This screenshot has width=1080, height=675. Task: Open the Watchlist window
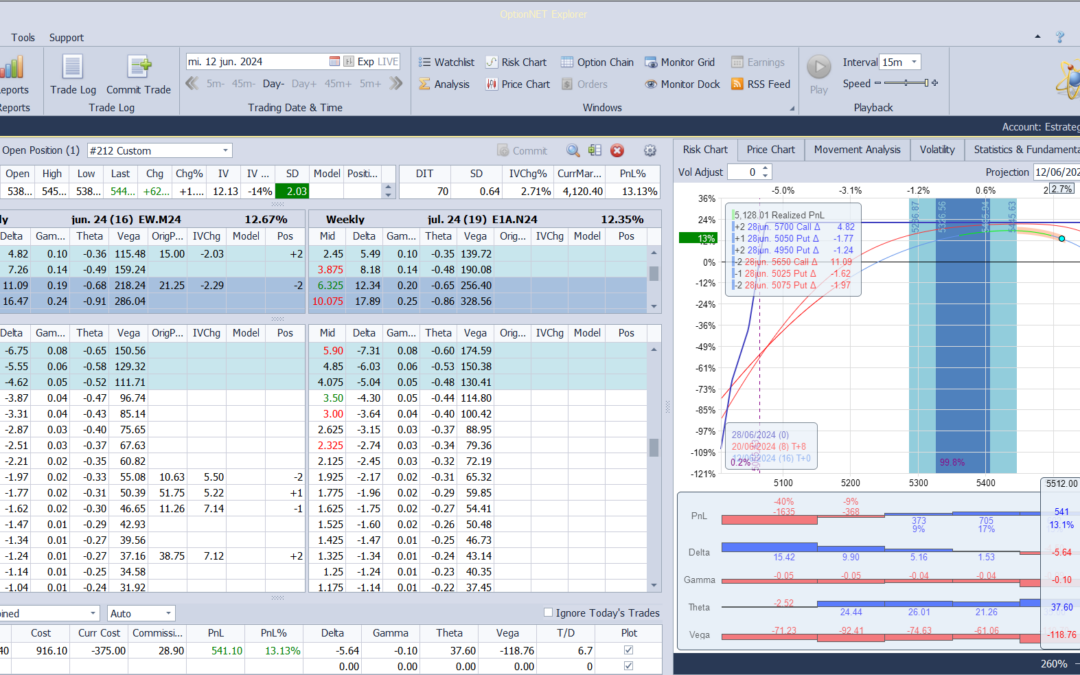tap(446, 62)
